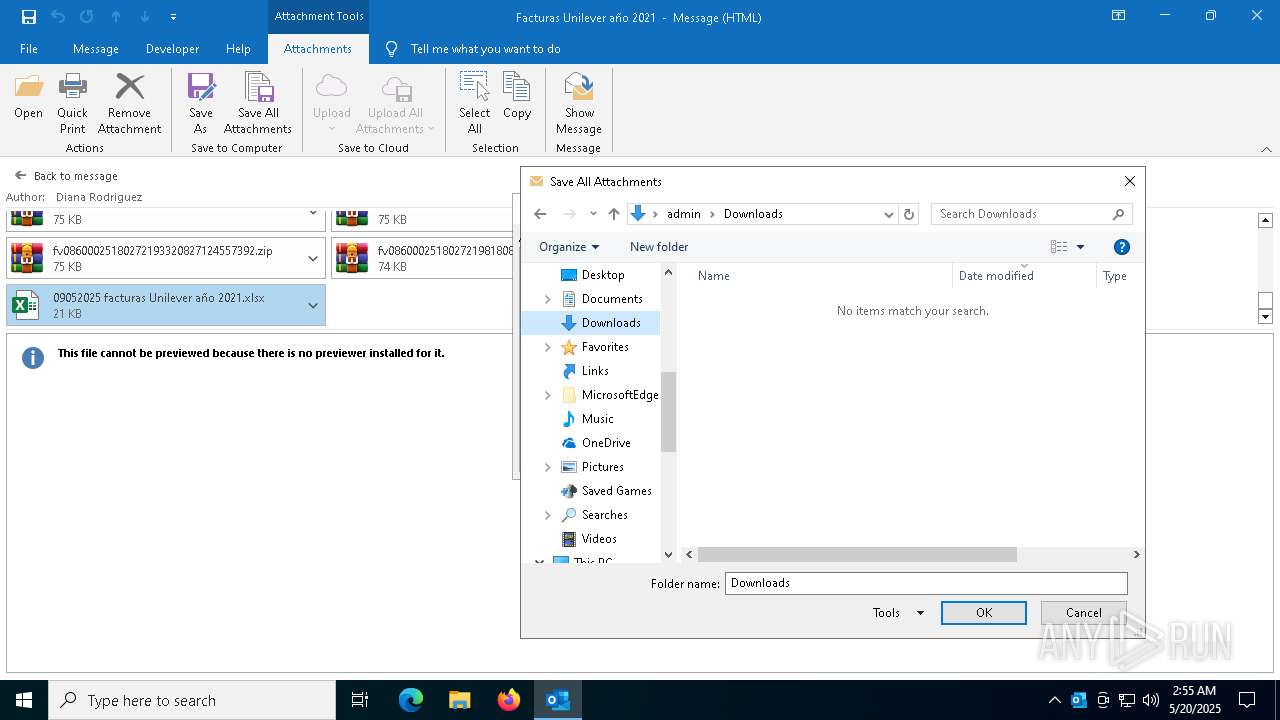Click the Save icon in title bar

point(29,17)
